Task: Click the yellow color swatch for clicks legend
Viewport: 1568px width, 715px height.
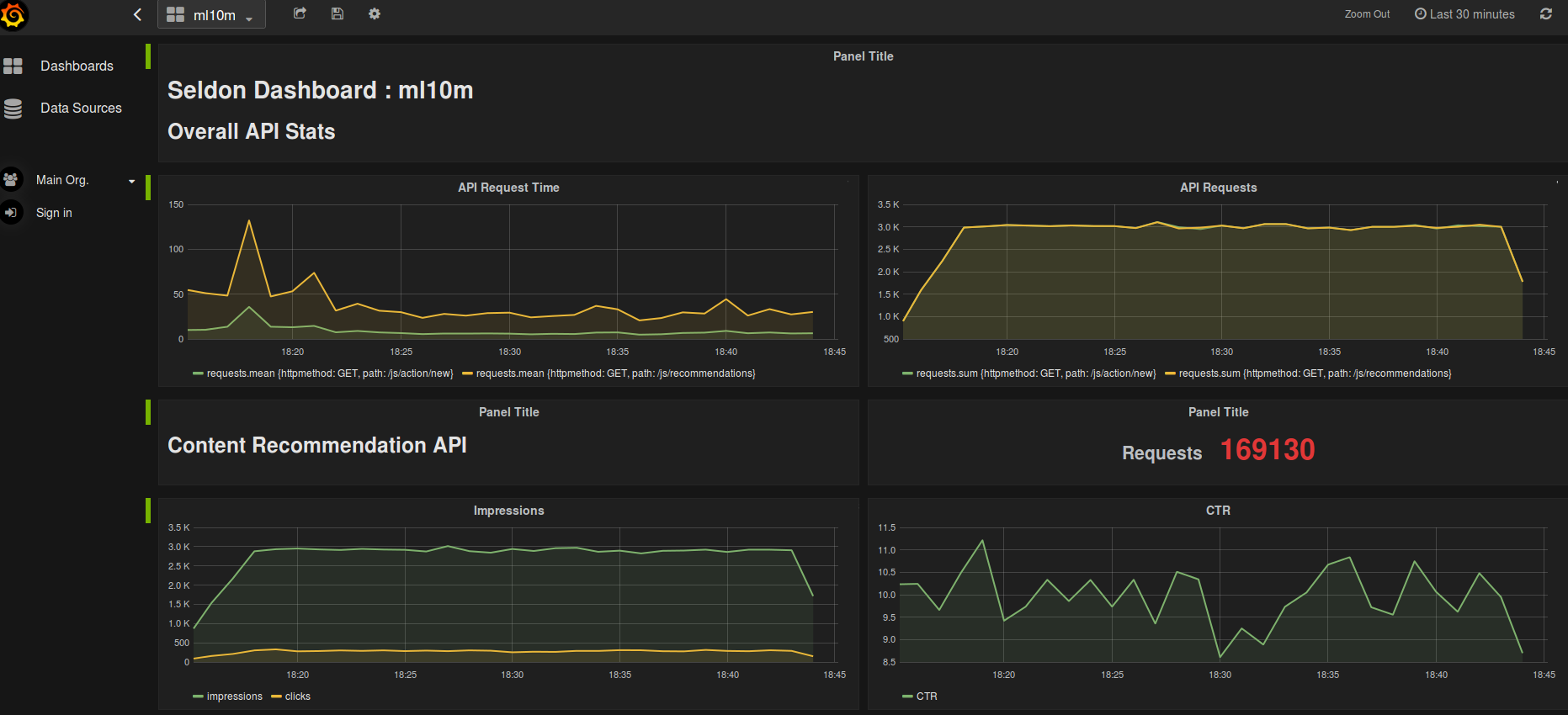Action: coord(276,696)
